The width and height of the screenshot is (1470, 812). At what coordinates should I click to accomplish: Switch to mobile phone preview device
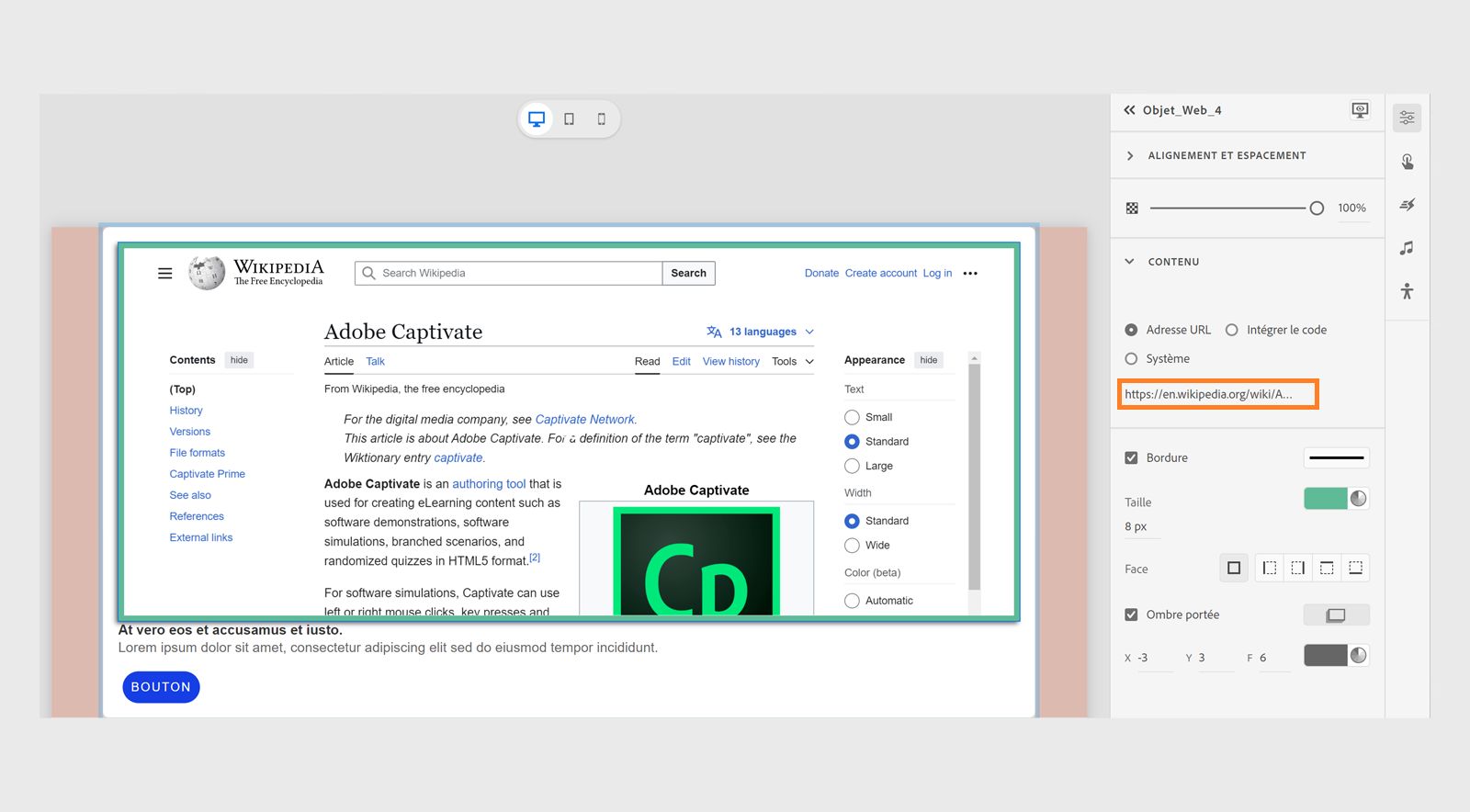click(x=602, y=118)
